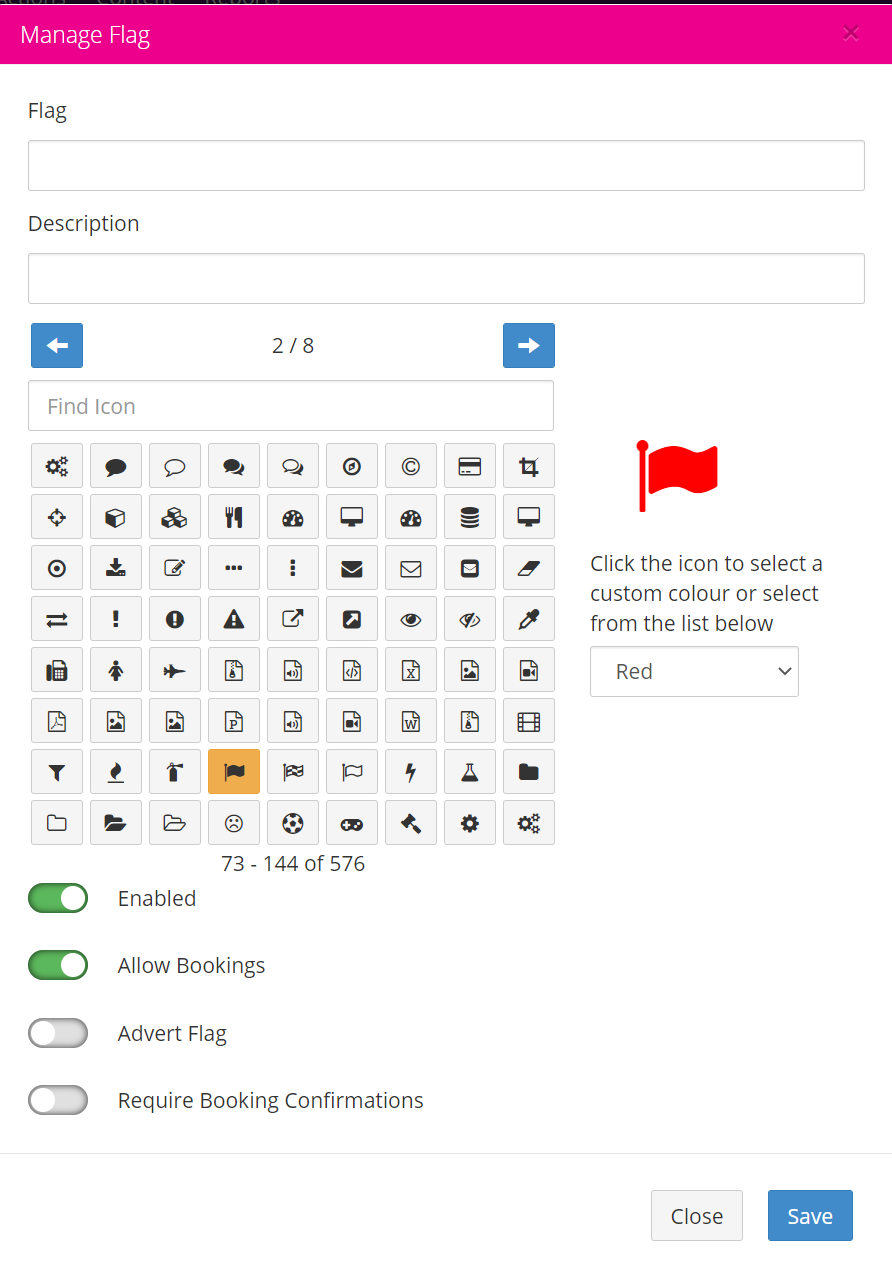Turn on Require Booking Confirmations
This screenshot has height=1270, width=892.
[x=58, y=1100]
